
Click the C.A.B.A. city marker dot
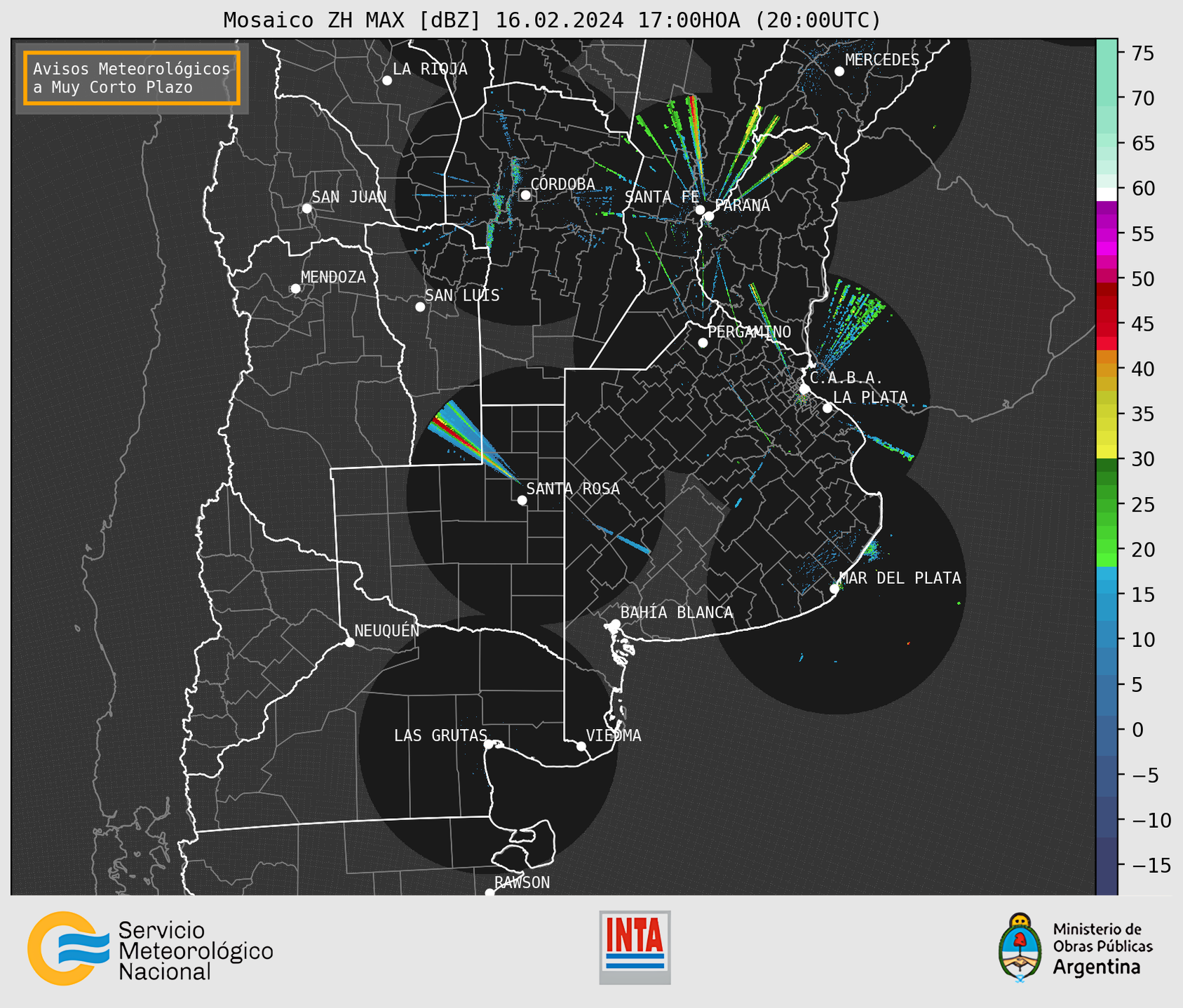[805, 389]
